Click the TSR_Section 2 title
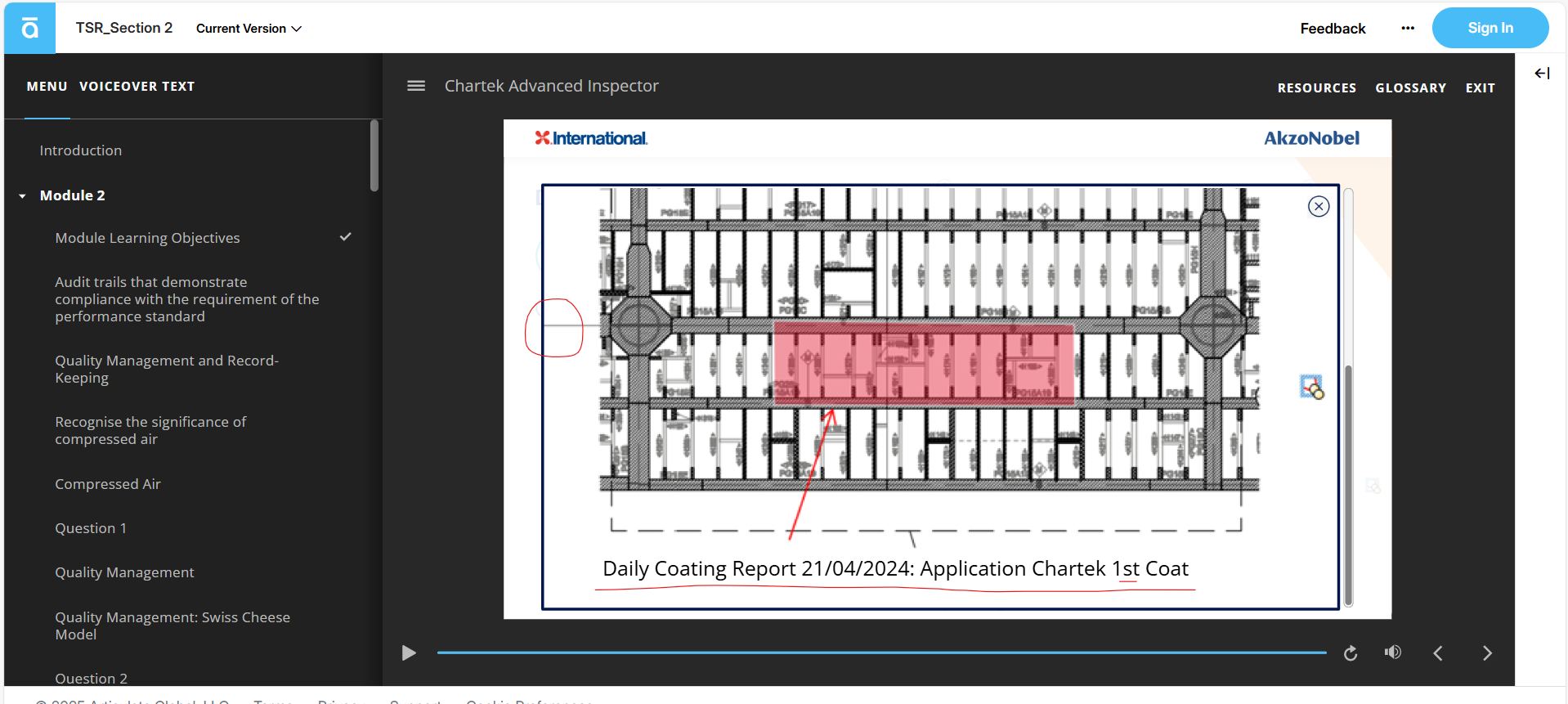The height and width of the screenshot is (704, 1568). pyautogui.click(x=124, y=28)
